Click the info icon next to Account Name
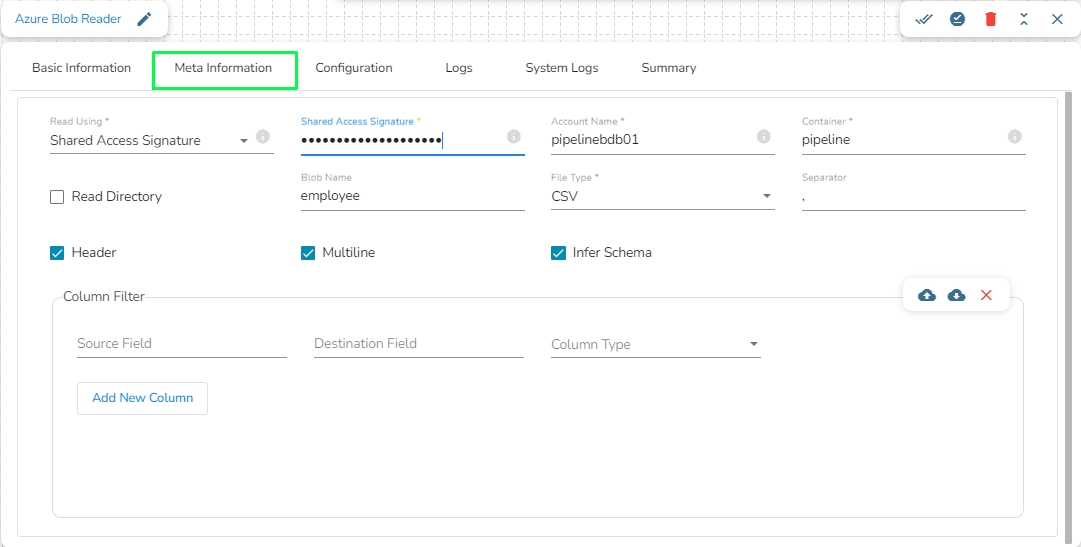Screen dimensions: 1081x547 pos(764,136)
